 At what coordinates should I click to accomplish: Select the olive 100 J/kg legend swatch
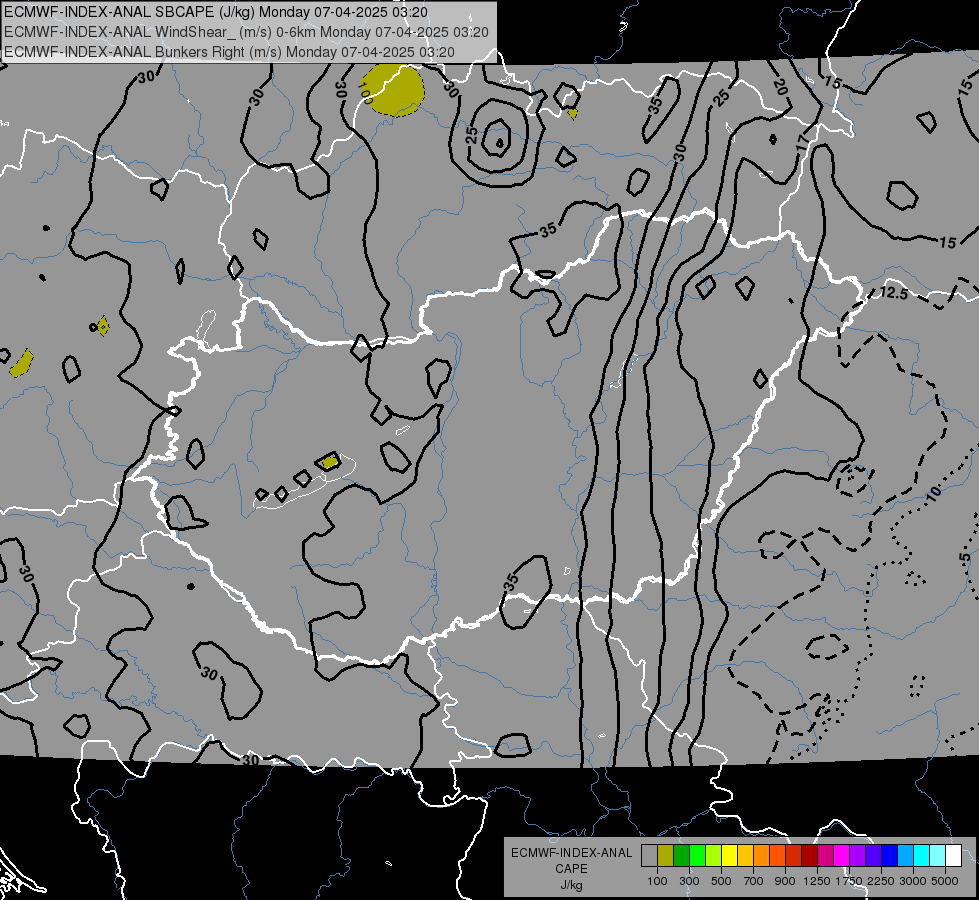tap(666, 856)
